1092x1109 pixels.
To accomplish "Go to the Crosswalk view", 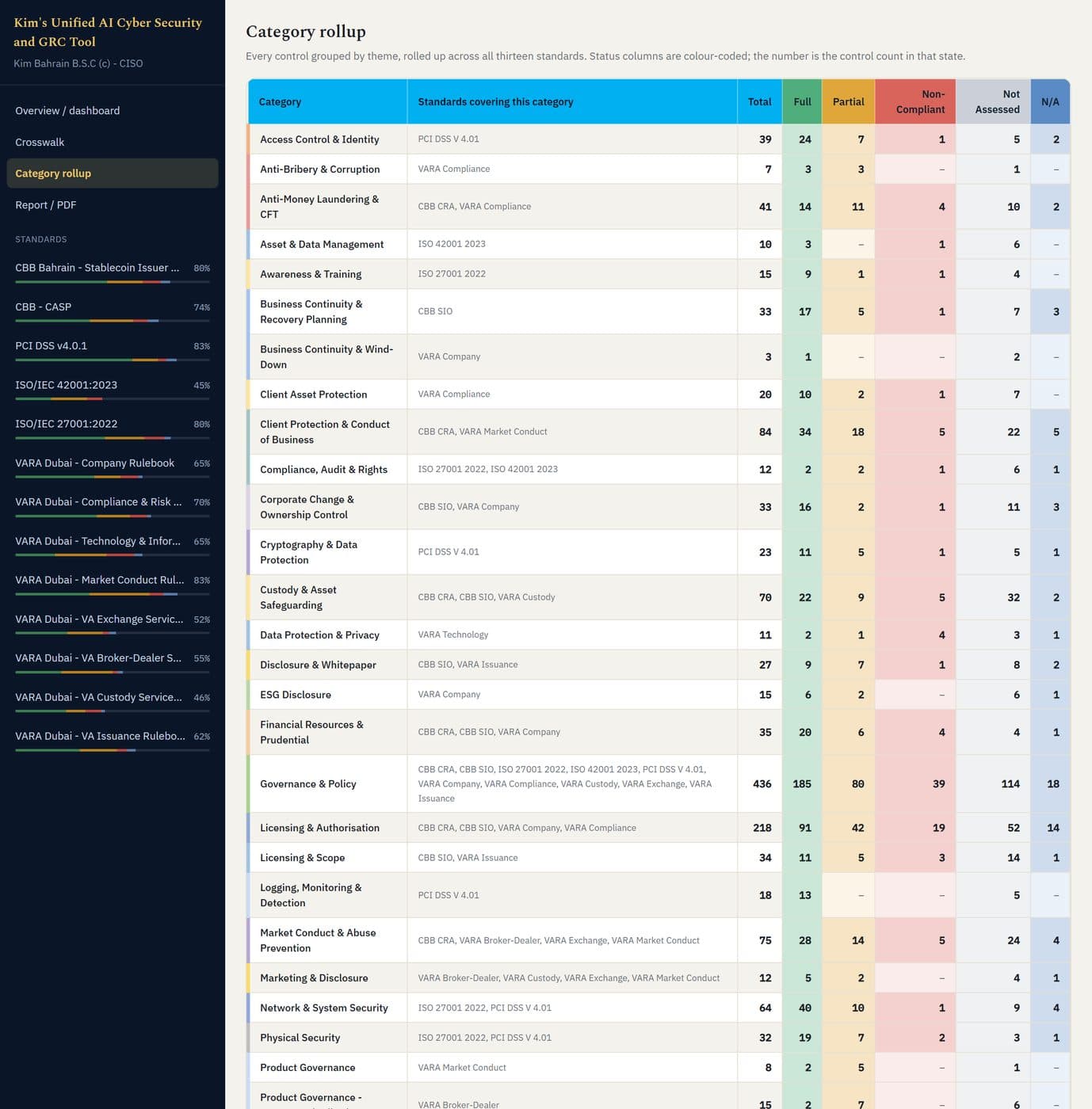I will pyautogui.click(x=113, y=143).
